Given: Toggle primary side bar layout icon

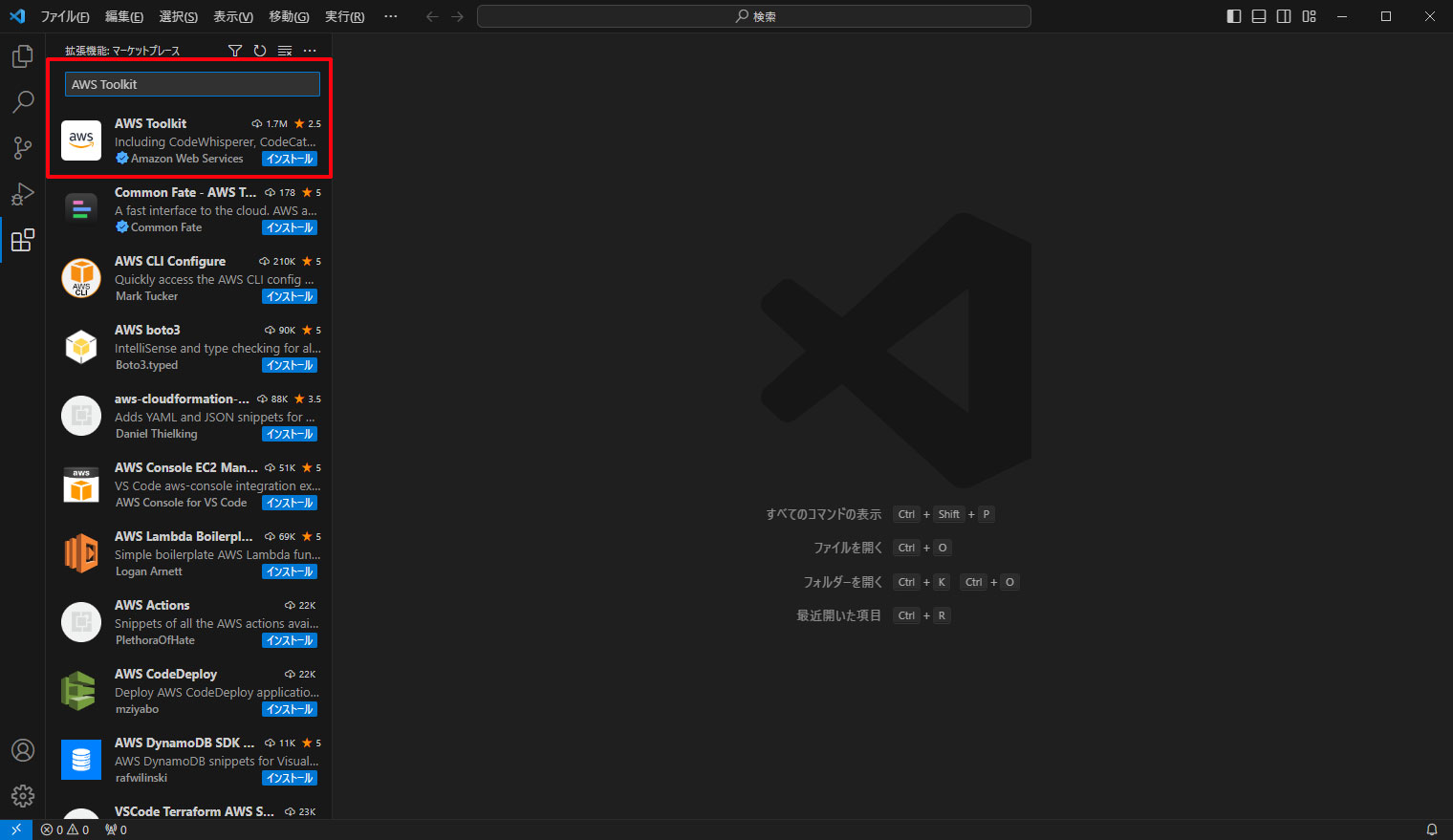Looking at the screenshot, I should tap(1234, 16).
